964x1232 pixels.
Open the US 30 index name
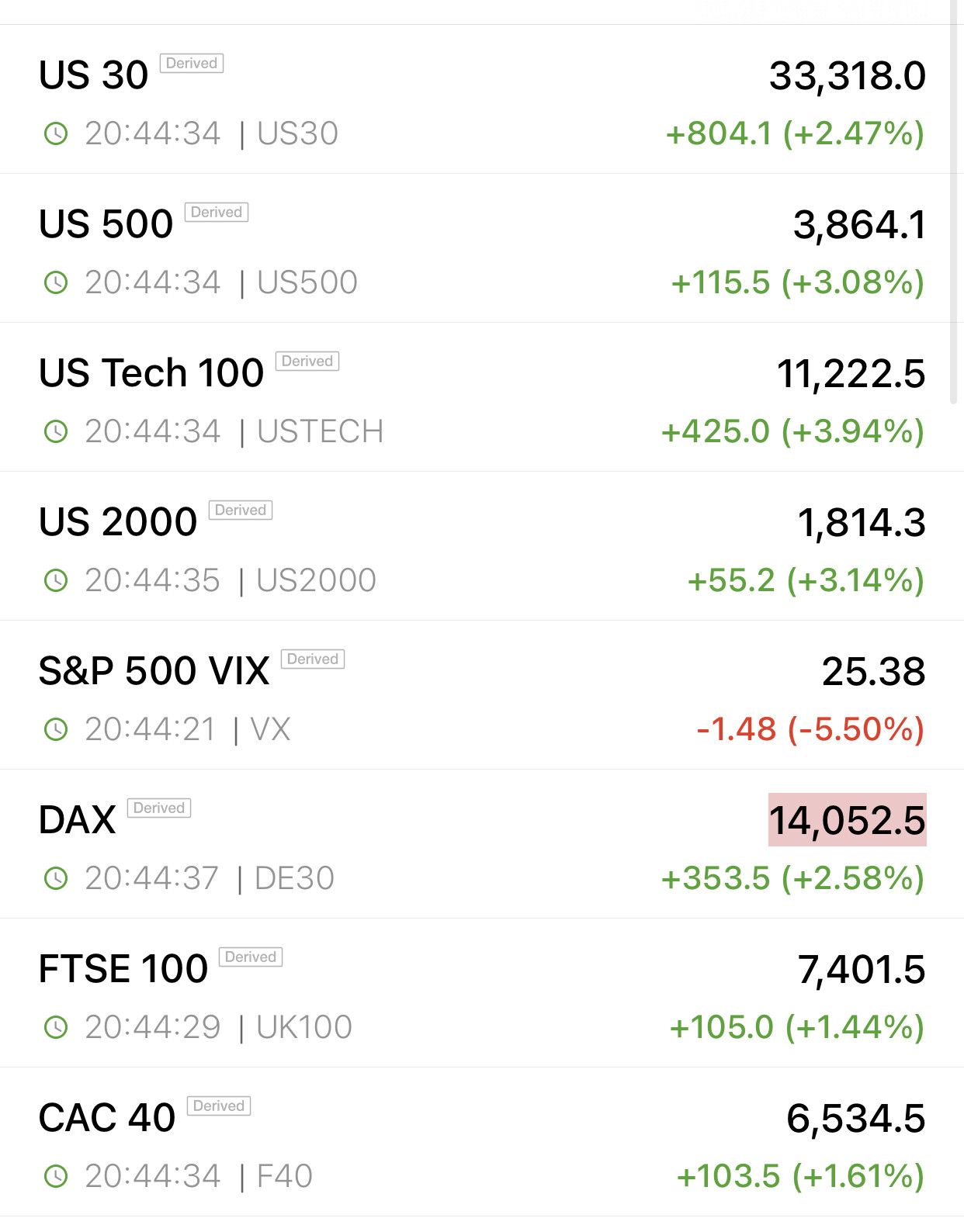tap(93, 75)
